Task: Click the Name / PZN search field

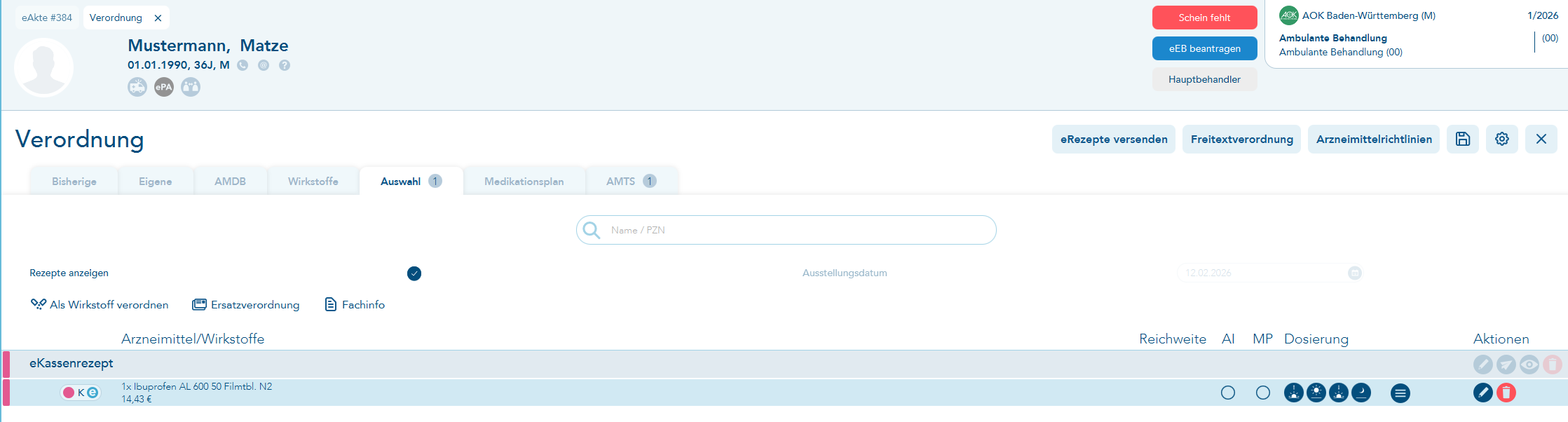Action: pos(786,230)
